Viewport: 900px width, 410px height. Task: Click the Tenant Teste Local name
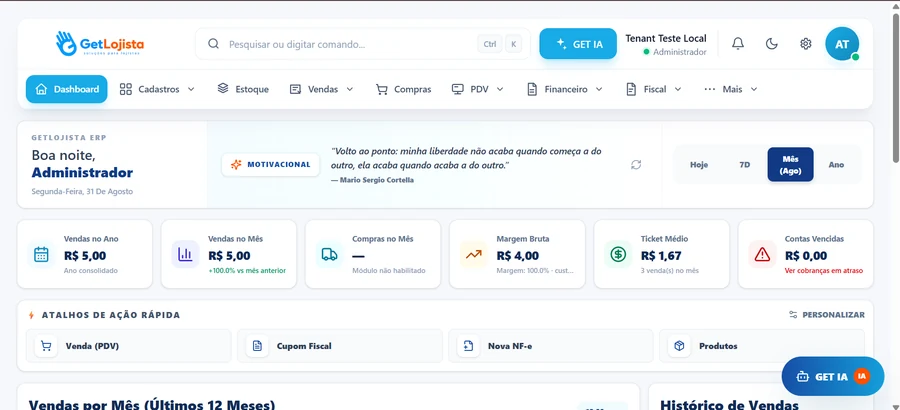[x=666, y=38]
